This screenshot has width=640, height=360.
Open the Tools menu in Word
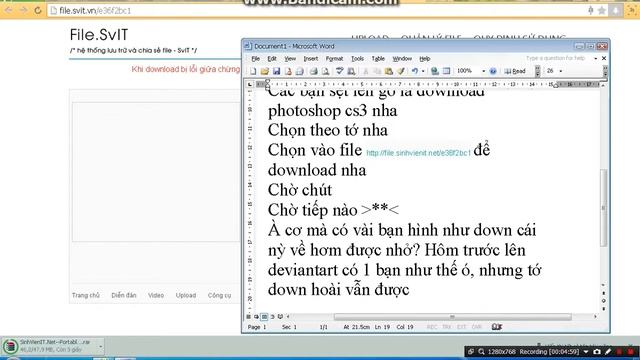tap(357, 59)
